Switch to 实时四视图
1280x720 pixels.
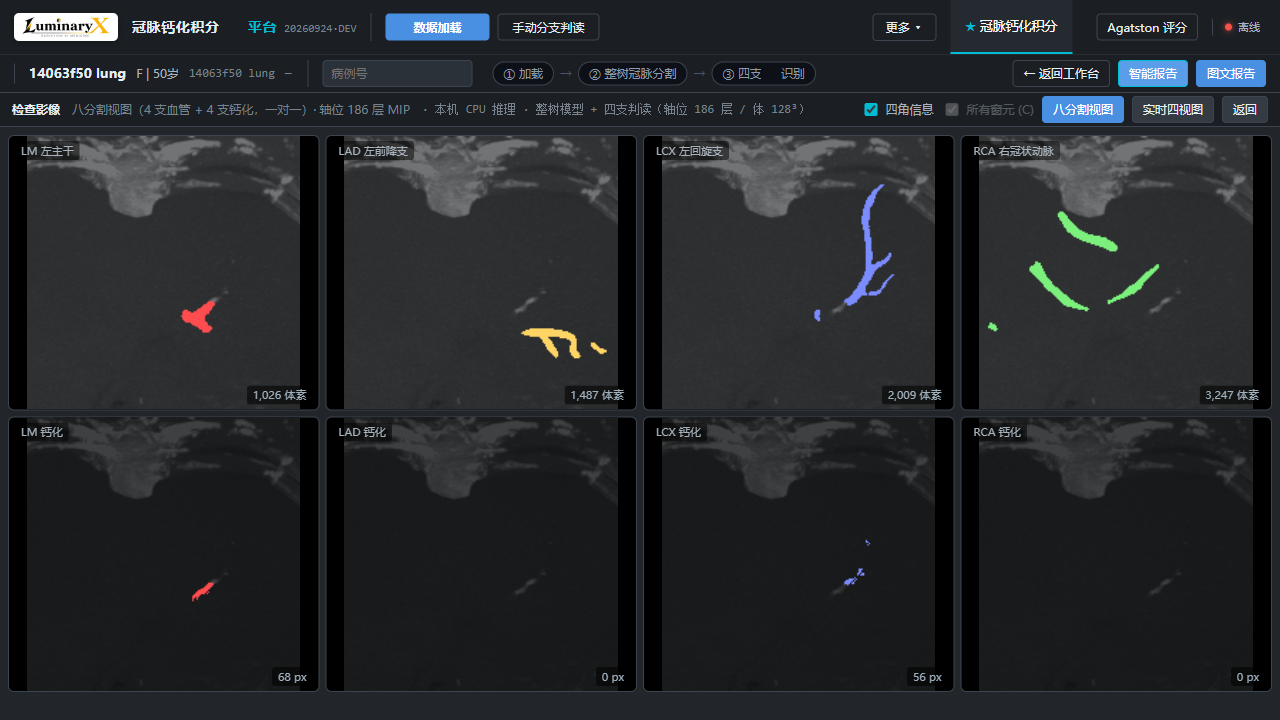coord(1173,110)
